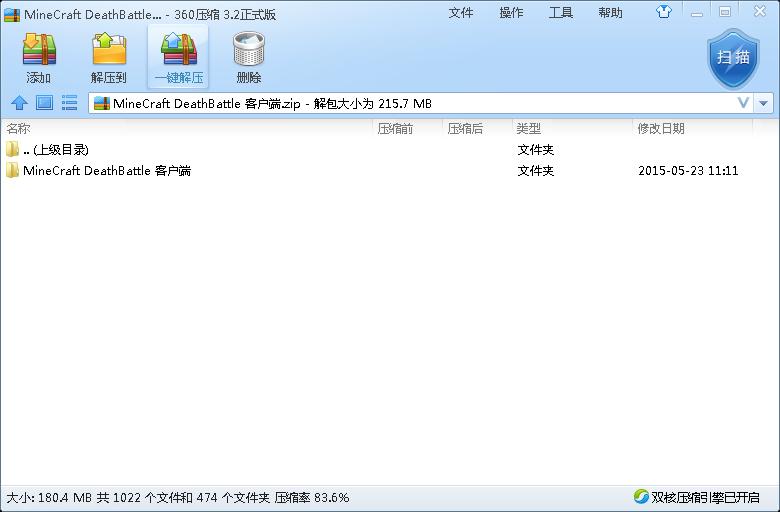Click the parent directory folder icon
Image resolution: width=780 pixels, height=512 pixels.
point(12,149)
